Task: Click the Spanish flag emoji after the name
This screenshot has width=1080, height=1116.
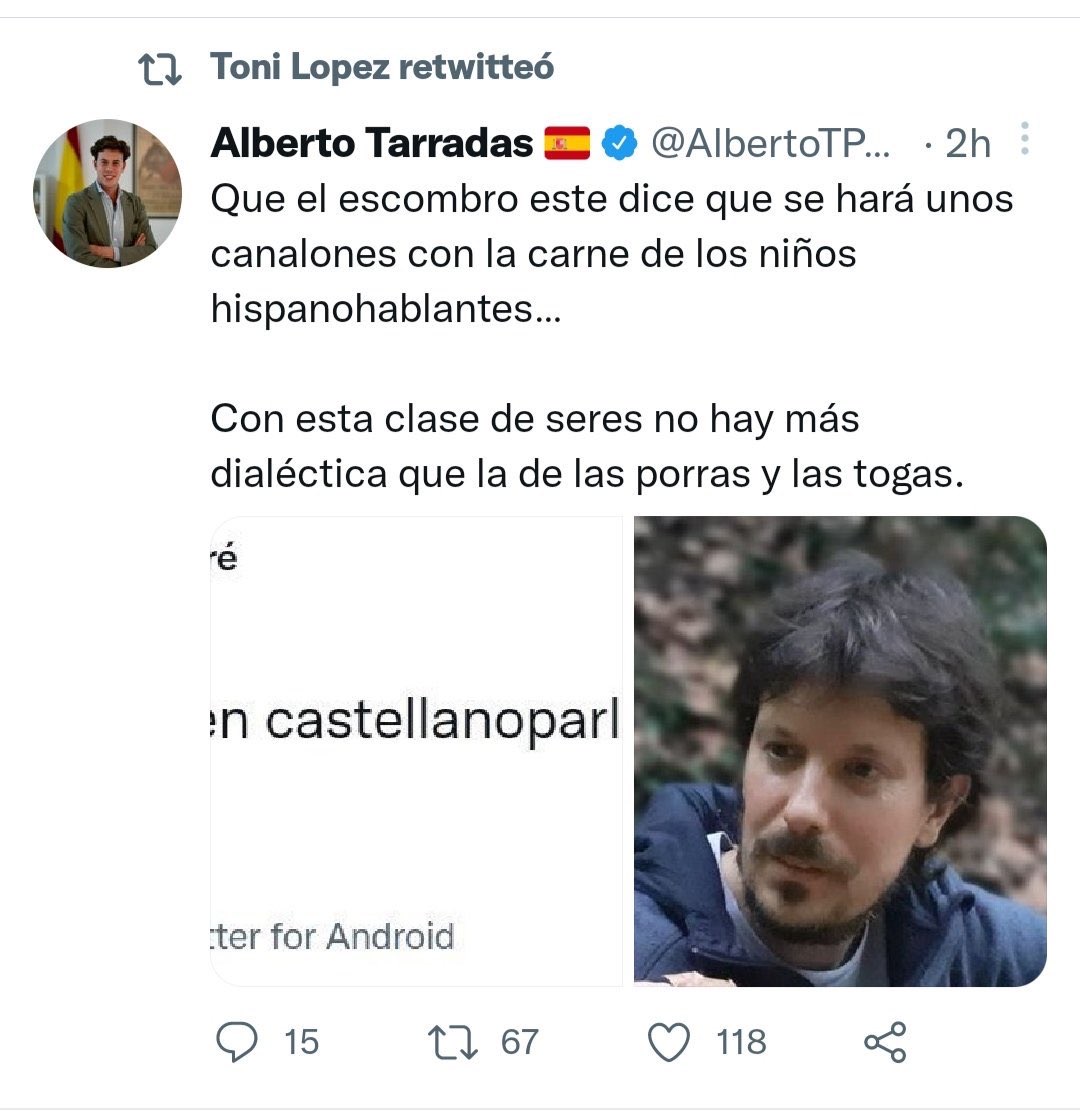Action: (567, 143)
